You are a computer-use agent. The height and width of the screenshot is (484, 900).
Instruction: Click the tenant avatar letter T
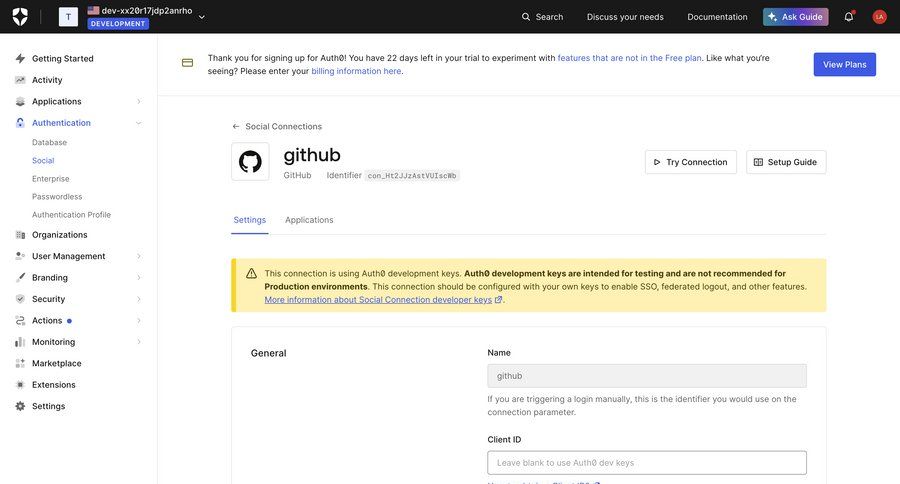coord(68,17)
